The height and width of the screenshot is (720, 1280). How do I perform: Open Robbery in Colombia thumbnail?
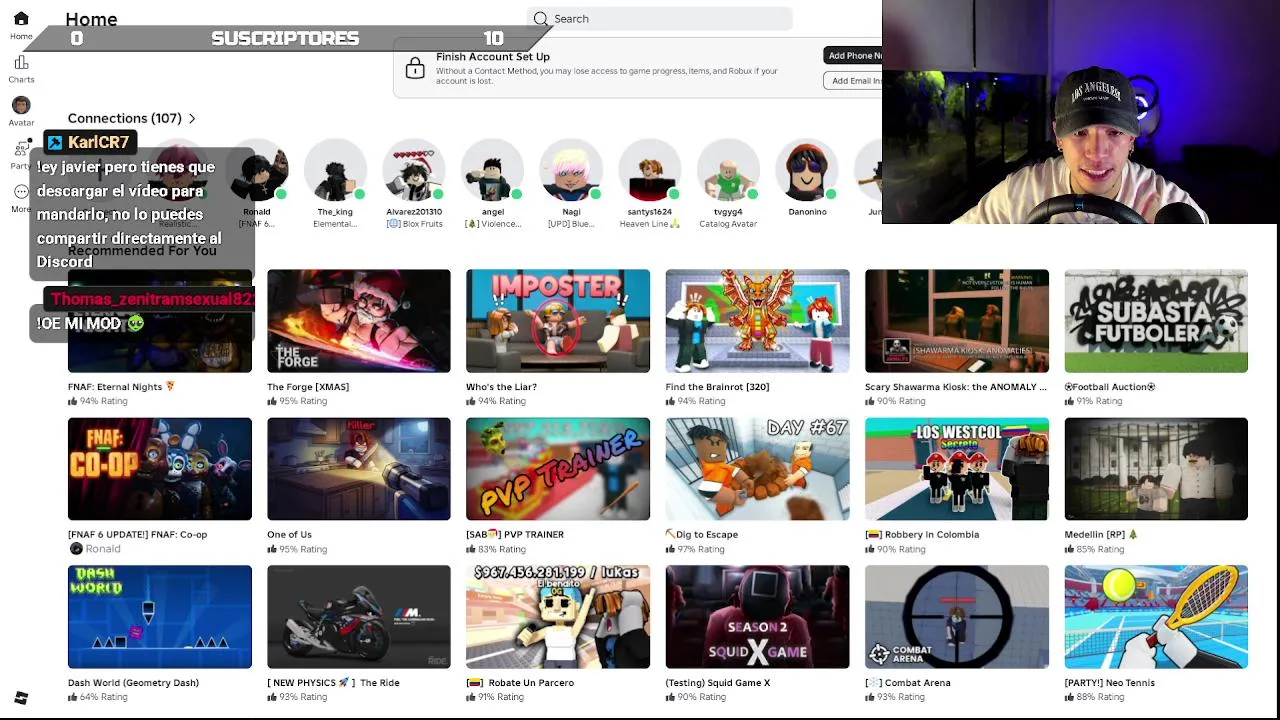tap(957, 469)
